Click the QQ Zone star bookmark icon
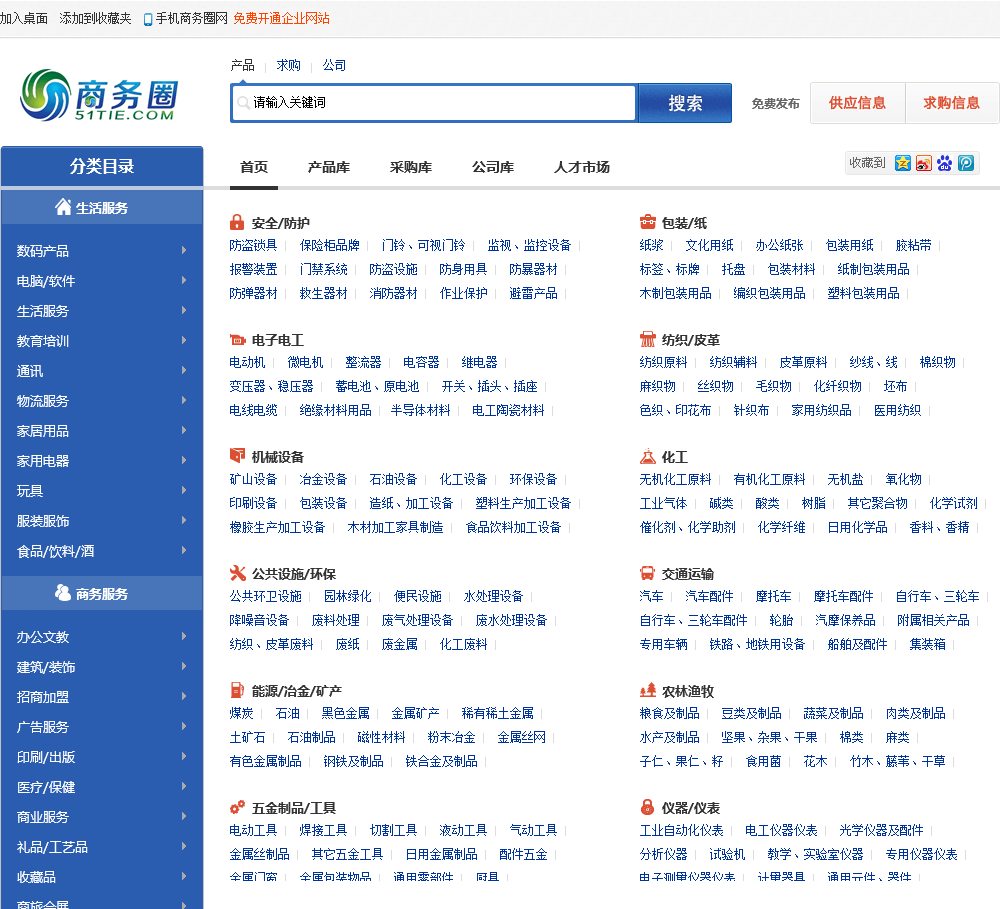1000x909 pixels. 902,163
